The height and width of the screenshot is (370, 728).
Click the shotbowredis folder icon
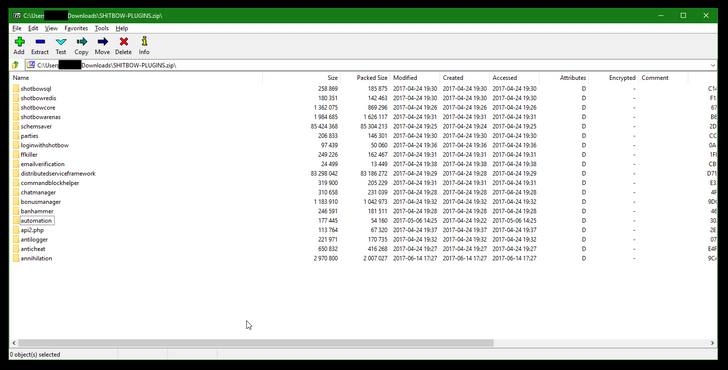16,98
